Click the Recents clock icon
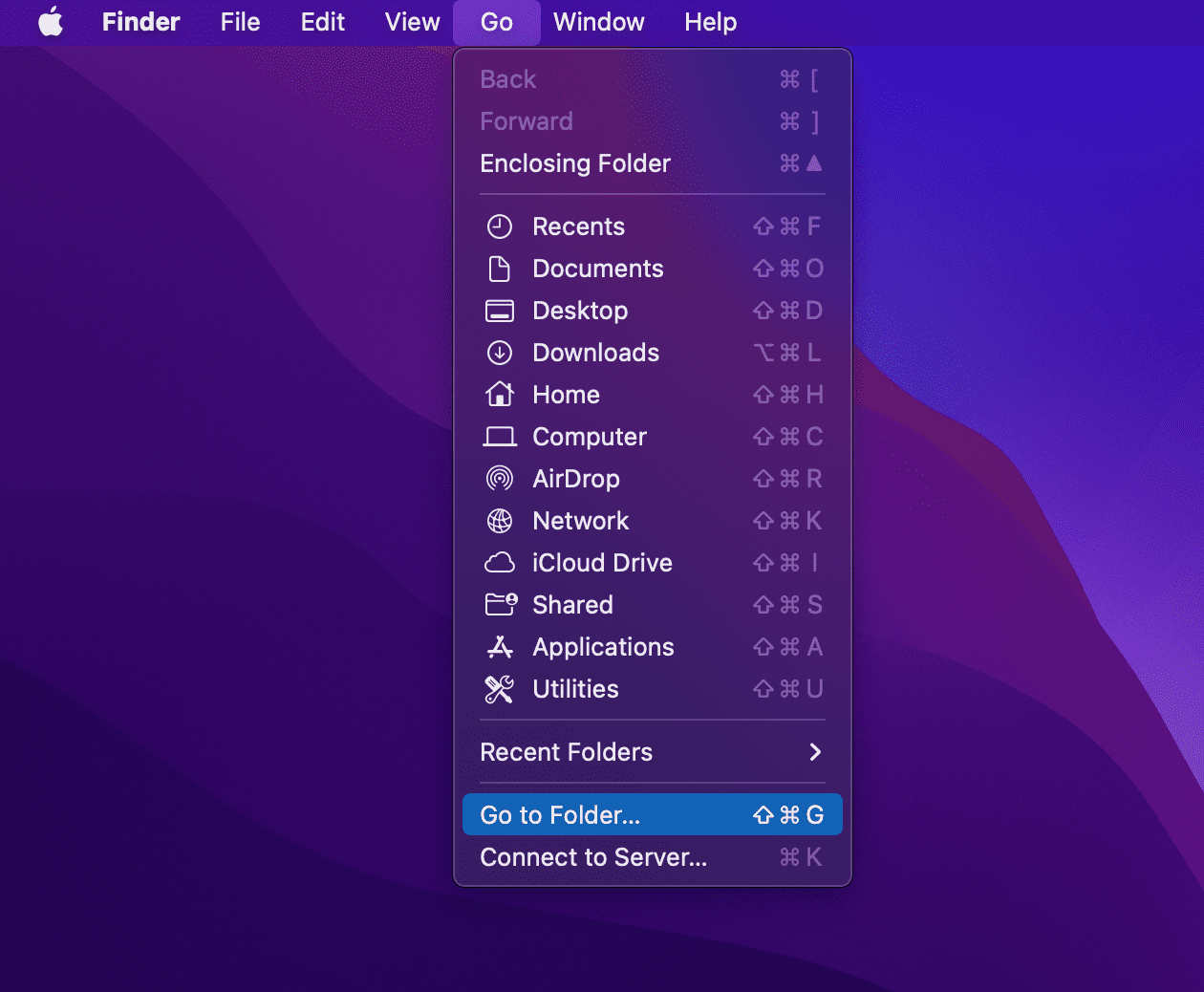The width and height of the screenshot is (1204, 992). [x=499, y=226]
